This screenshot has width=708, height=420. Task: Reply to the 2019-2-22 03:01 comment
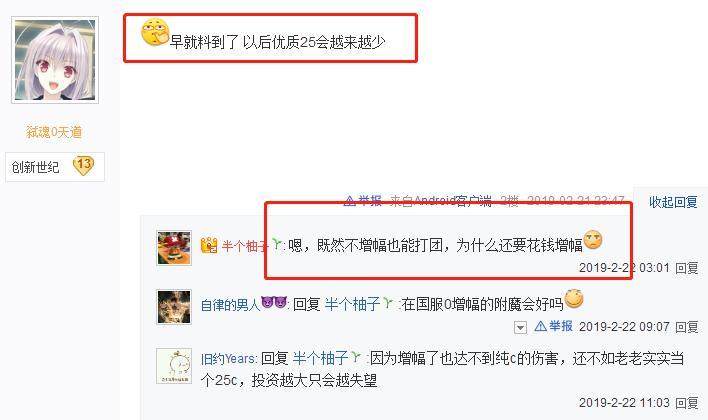click(x=686, y=268)
